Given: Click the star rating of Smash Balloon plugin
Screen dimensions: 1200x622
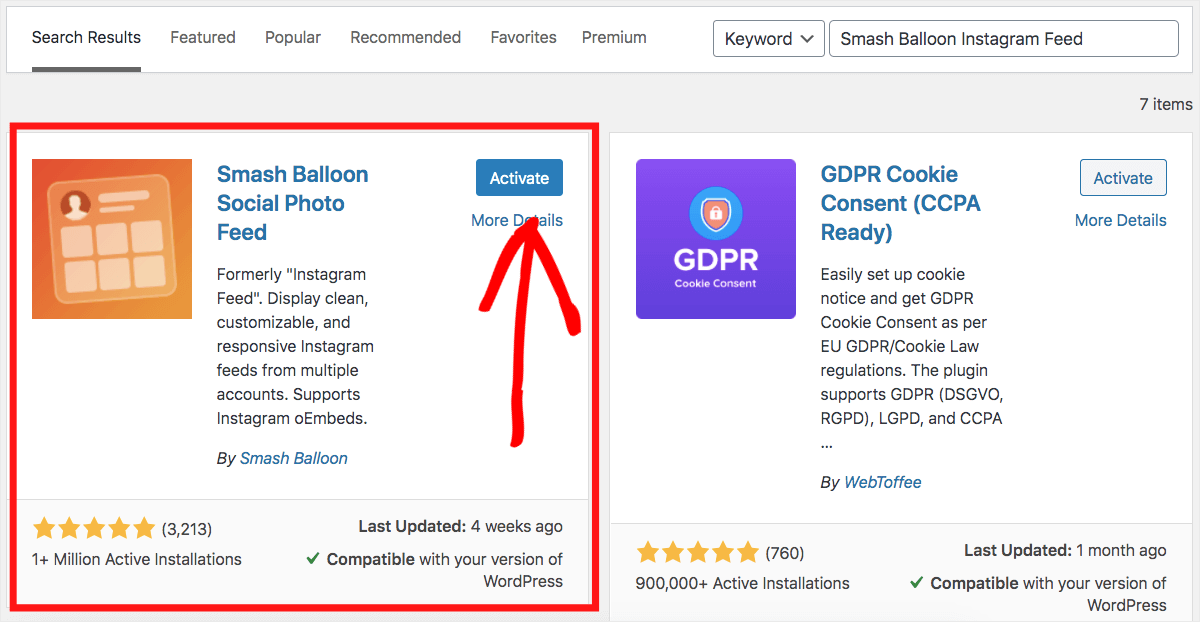Looking at the screenshot, I should 94,528.
